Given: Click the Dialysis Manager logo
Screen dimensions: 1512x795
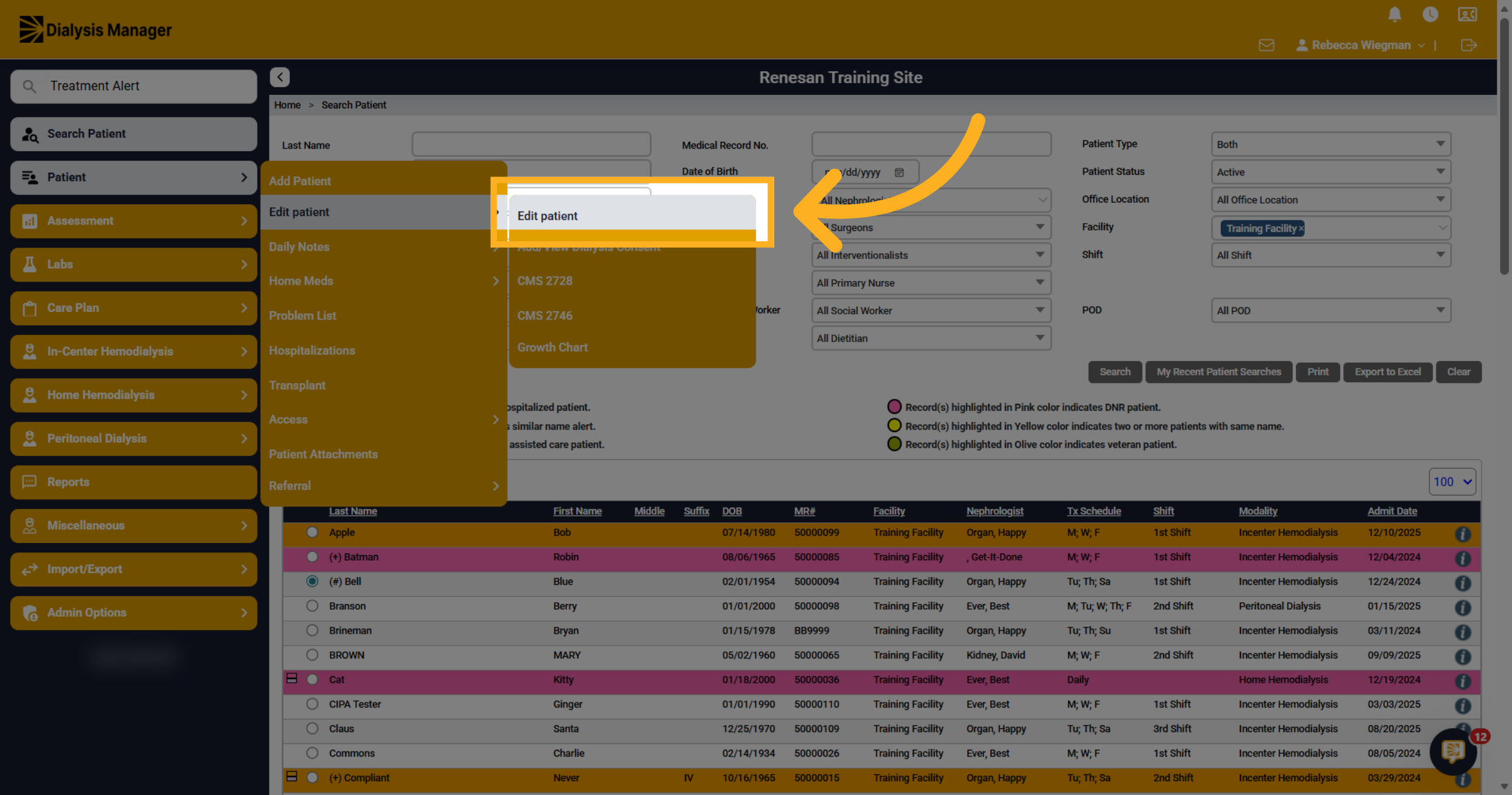Looking at the screenshot, I should click(x=95, y=30).
